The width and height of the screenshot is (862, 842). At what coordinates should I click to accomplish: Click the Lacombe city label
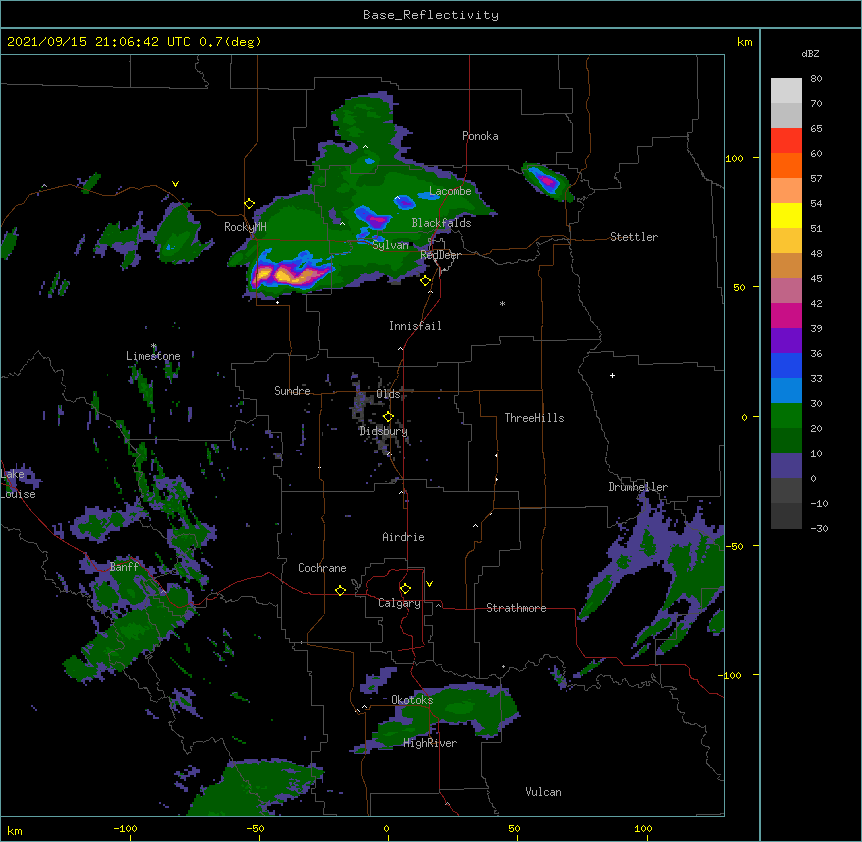[450, 191]
